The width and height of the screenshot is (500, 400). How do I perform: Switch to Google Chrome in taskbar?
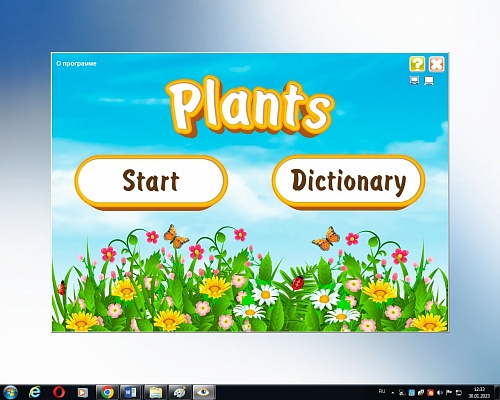pyautogui.click(x=107, y=392)
